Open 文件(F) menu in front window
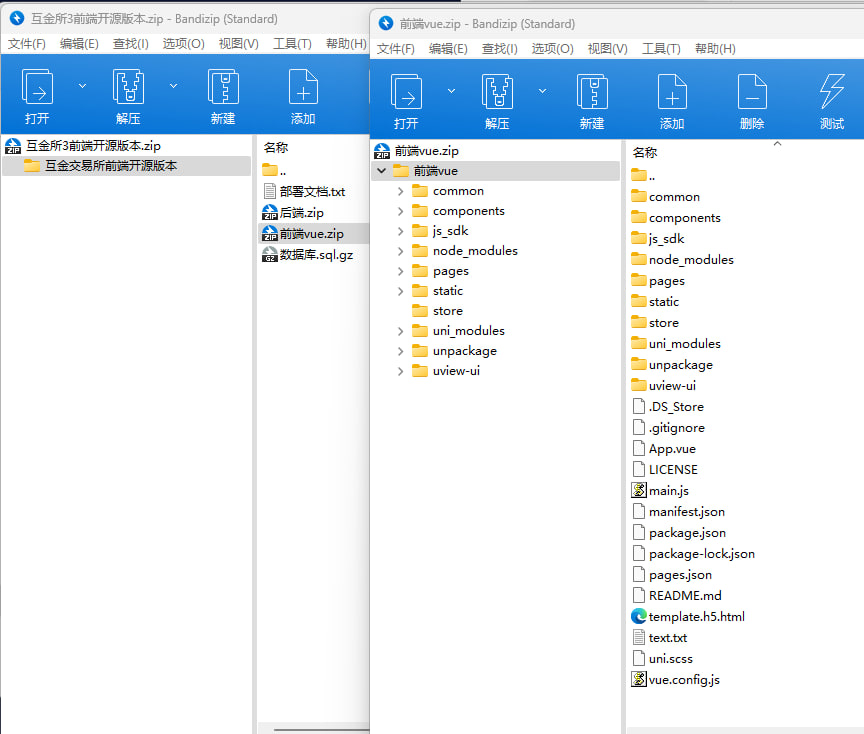The image size is (864, 734). pyautogui.click(x=396, y=48)
